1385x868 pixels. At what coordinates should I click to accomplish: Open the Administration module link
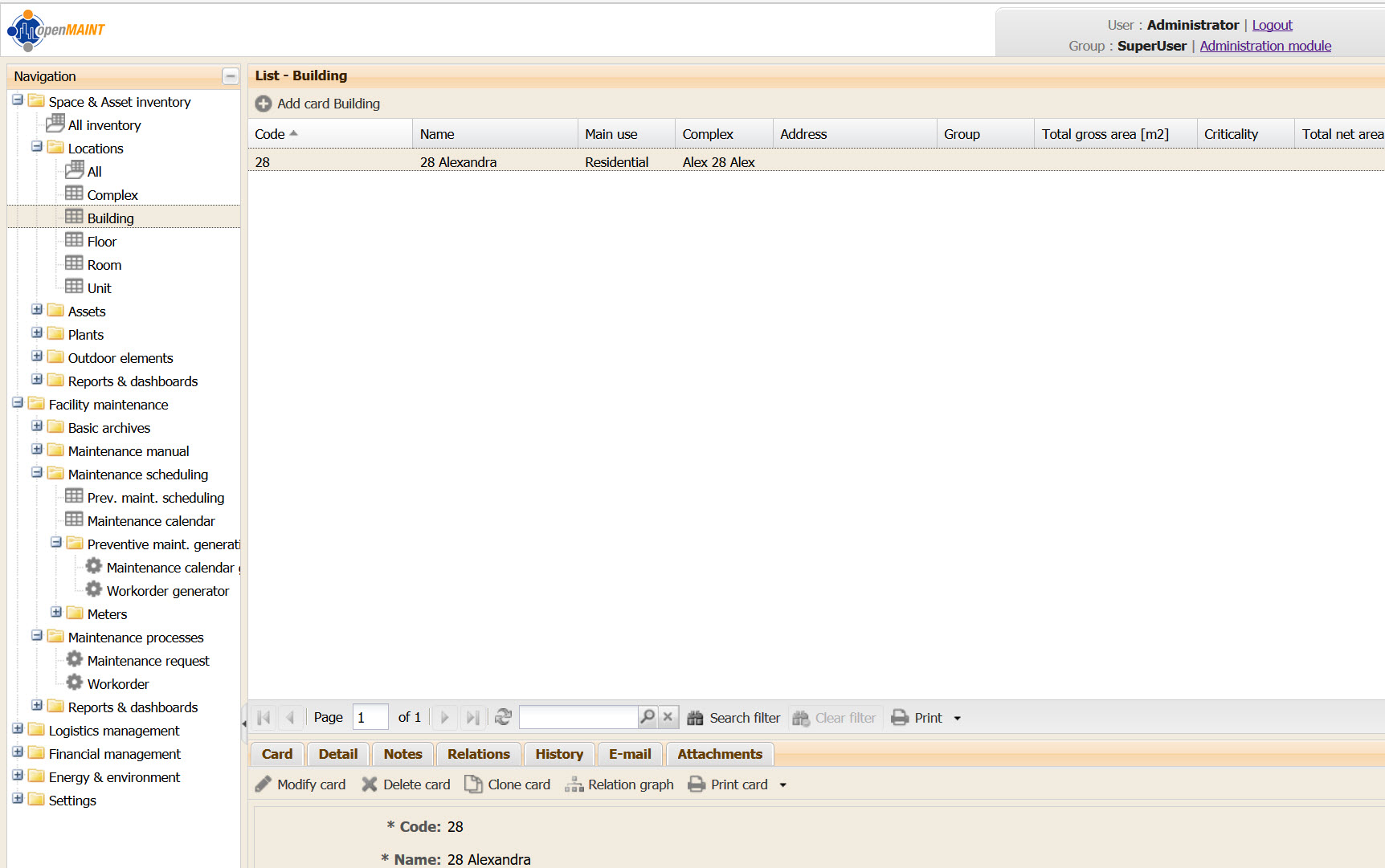pyautogui.click(x=1264, y=46)
